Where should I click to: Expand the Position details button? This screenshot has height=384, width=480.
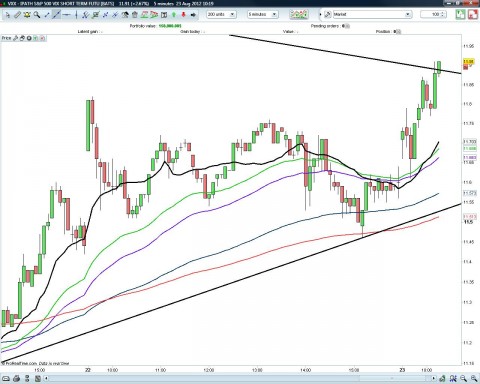tap(399, 32)
